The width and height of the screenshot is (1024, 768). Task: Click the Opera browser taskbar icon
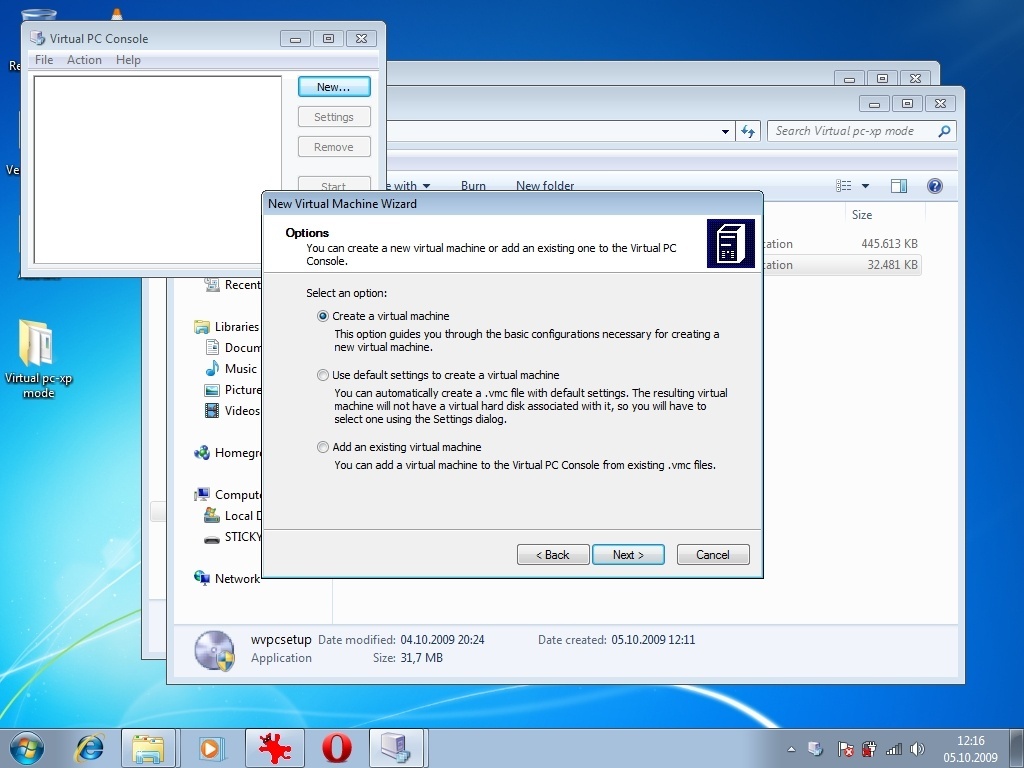pyautogui.click(x=336, y=747)
